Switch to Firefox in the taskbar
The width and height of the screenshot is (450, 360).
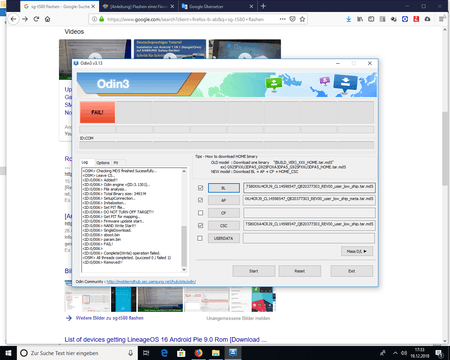(x=198, y=353)
